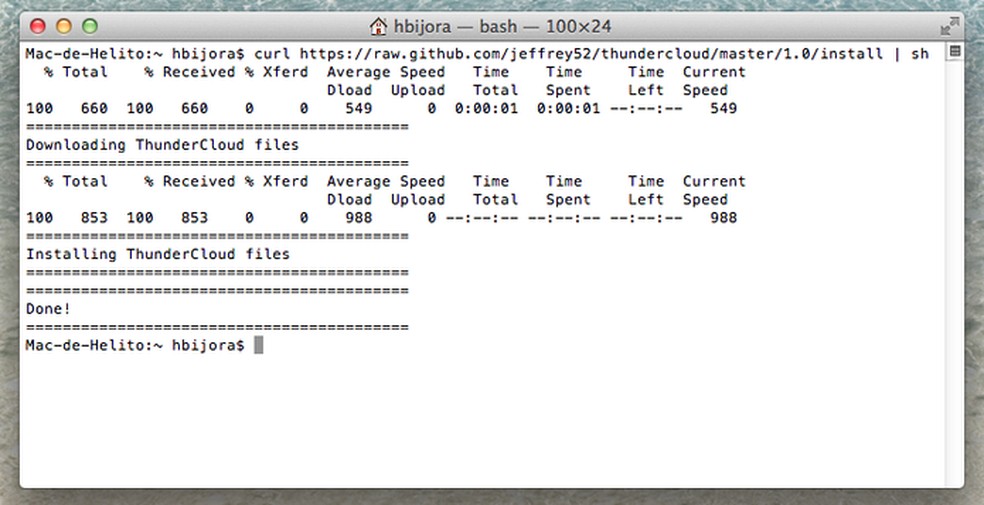Close the Terminal window with red button

38,26
